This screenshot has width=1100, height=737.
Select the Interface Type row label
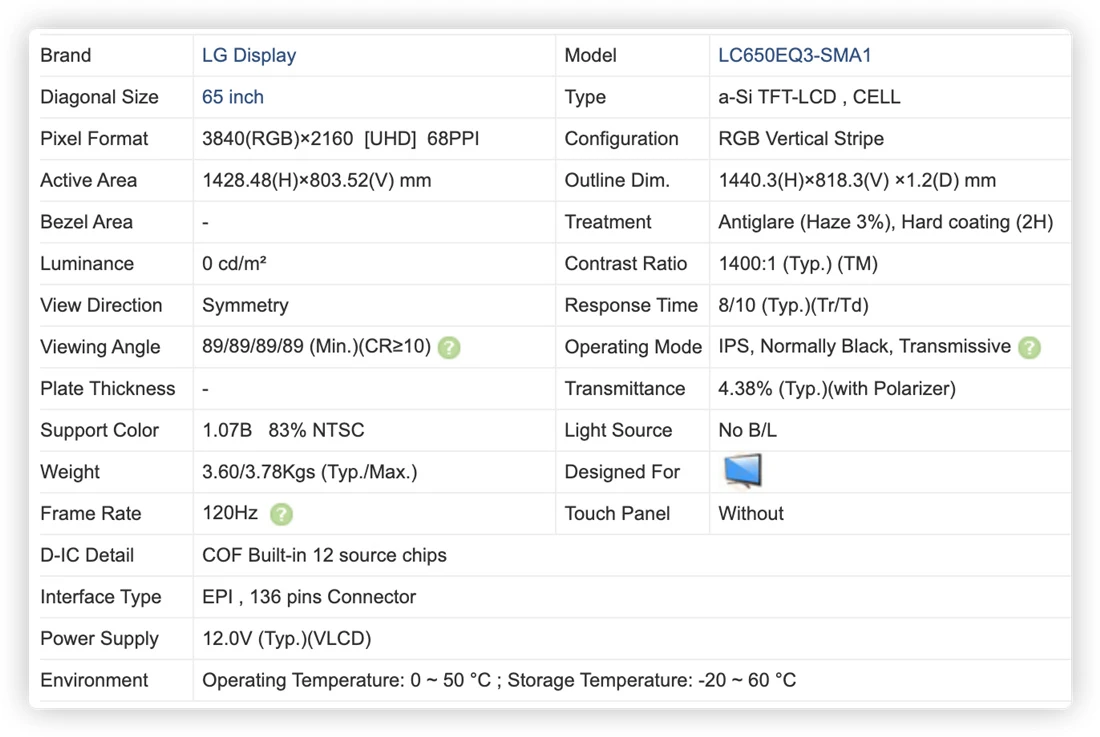(100, 597)
